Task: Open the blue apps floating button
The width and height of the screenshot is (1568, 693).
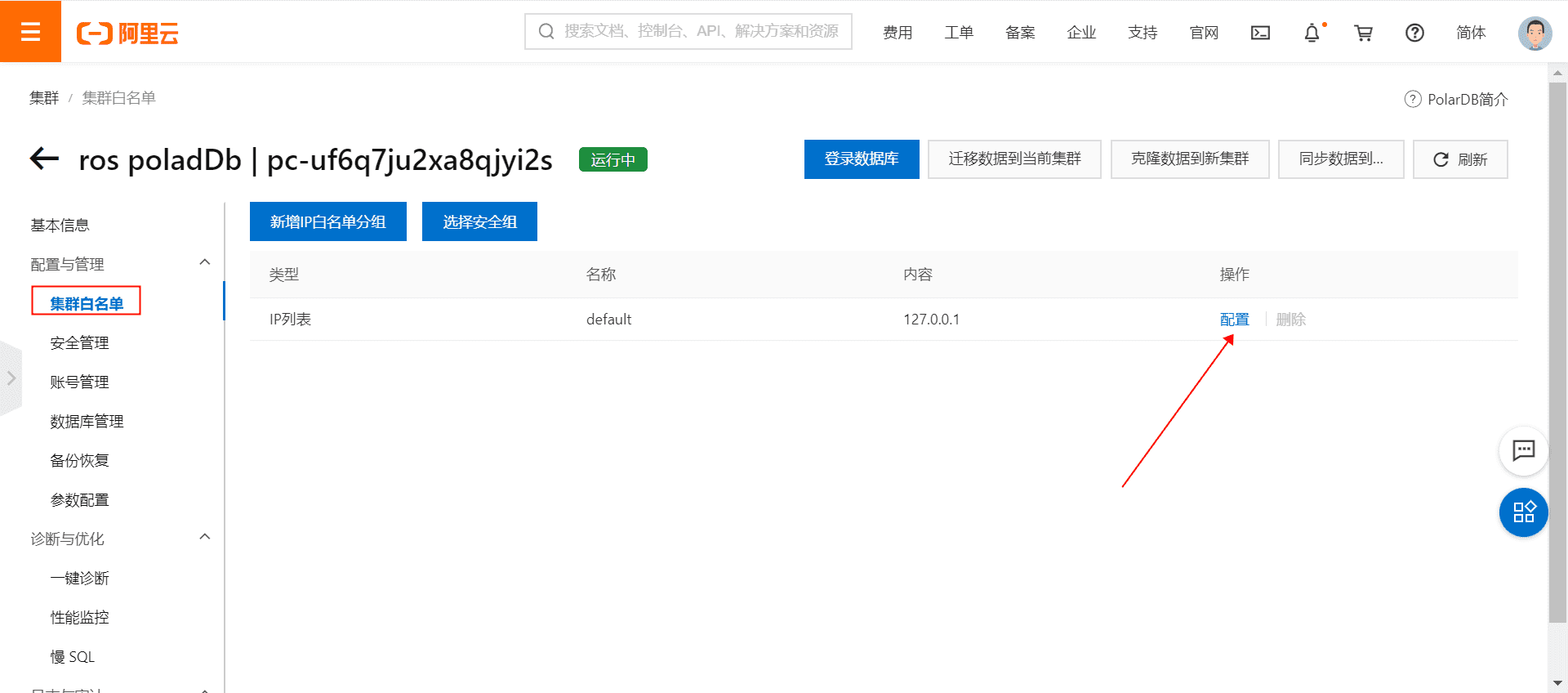Action: click(1524, 512)
